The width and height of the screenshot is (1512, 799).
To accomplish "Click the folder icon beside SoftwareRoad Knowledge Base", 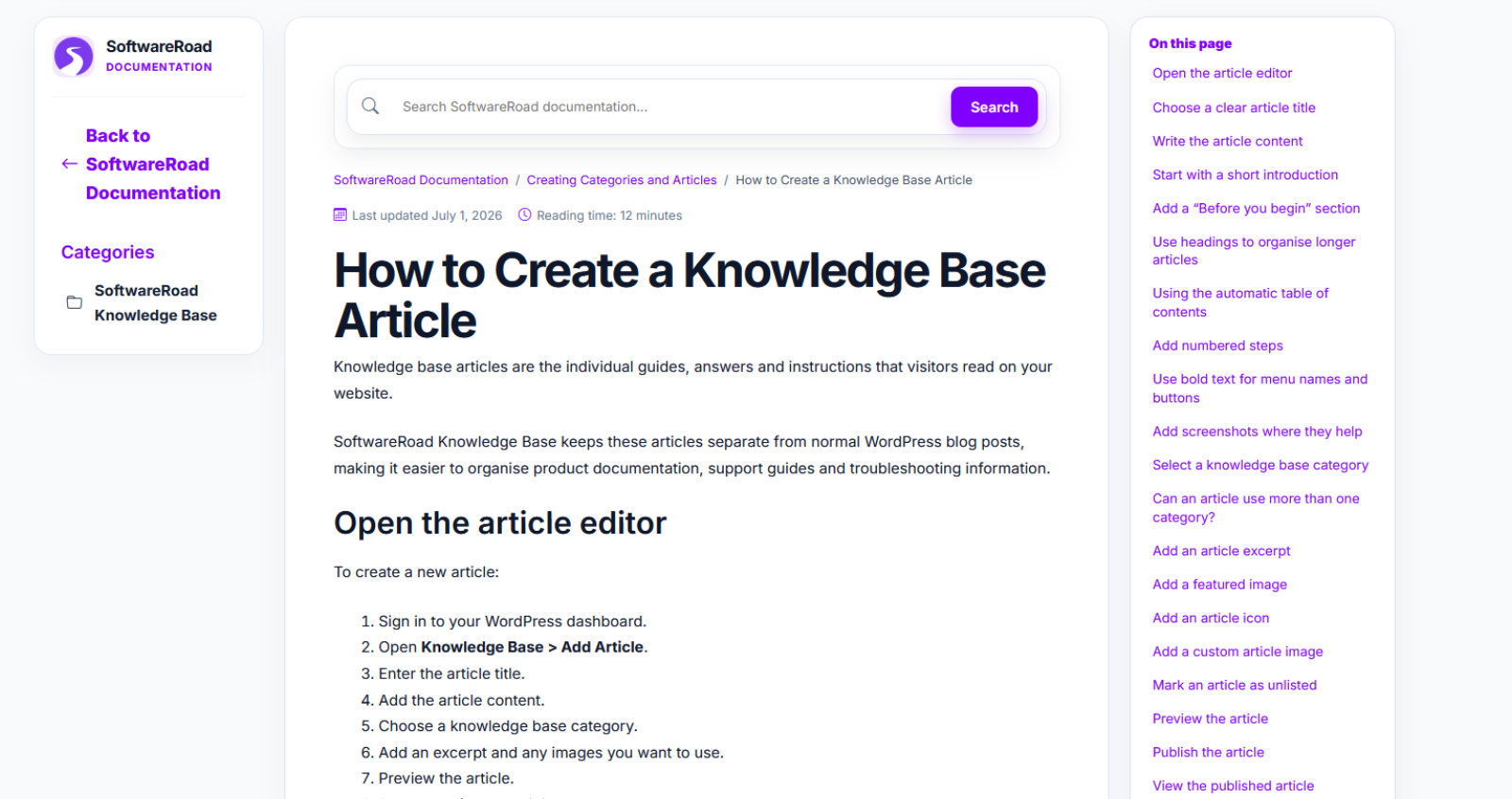I will pos(74,302).
